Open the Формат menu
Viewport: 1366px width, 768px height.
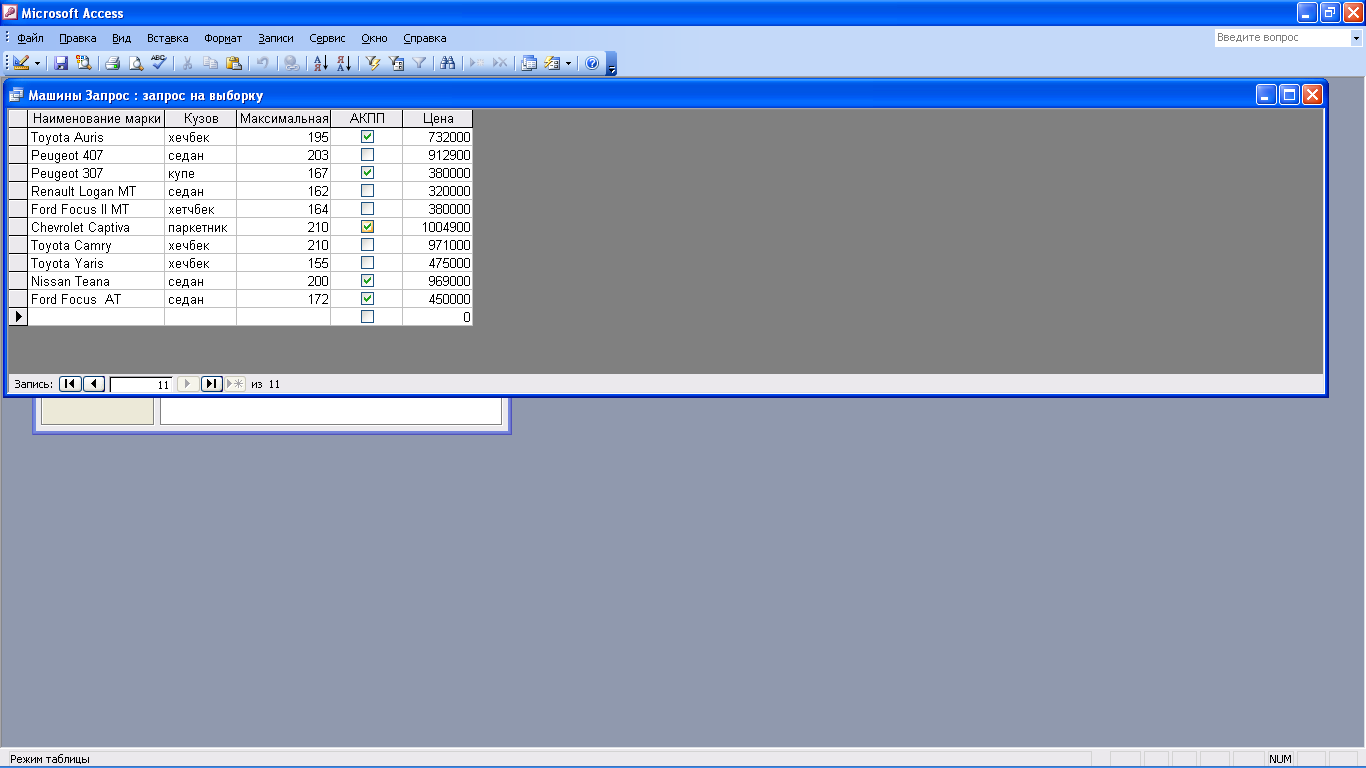[223, 38]
